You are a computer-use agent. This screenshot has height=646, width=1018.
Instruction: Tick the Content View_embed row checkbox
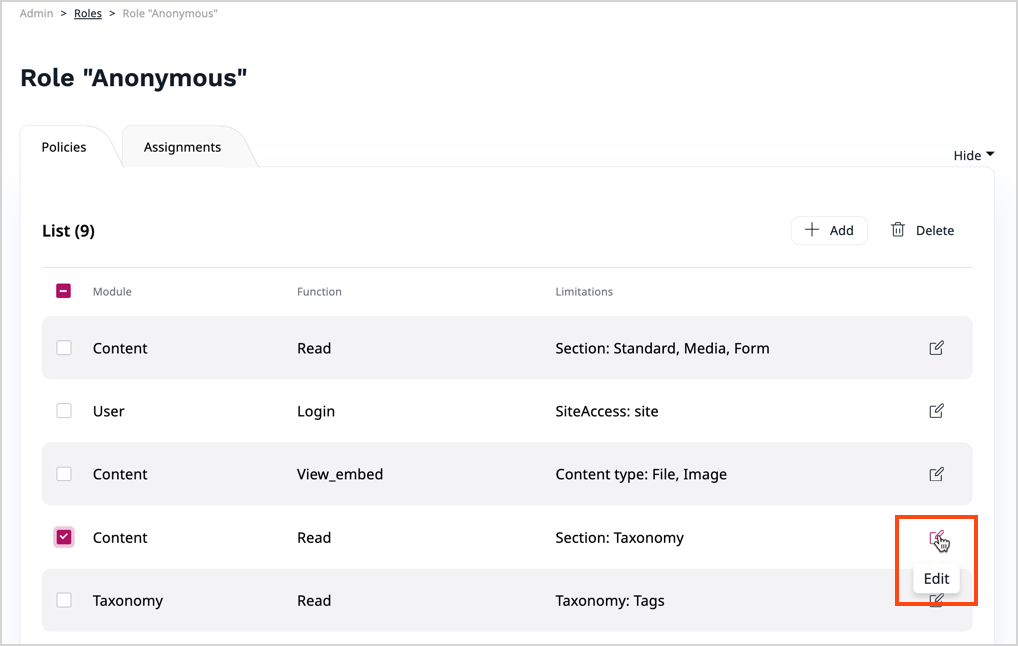[x=64, y=474]
